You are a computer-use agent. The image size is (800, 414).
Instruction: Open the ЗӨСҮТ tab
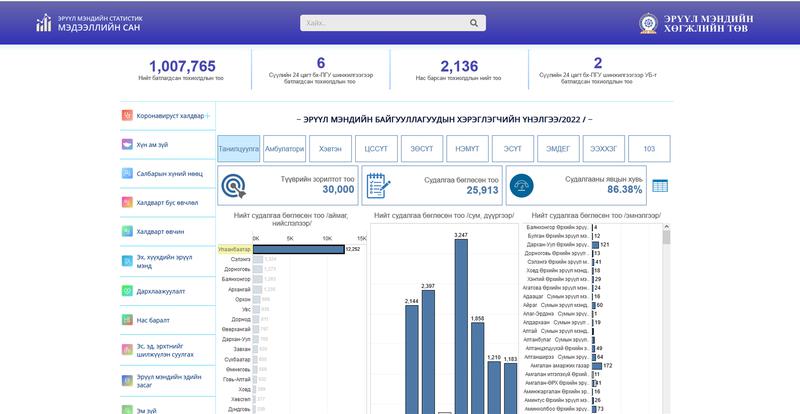422,149
